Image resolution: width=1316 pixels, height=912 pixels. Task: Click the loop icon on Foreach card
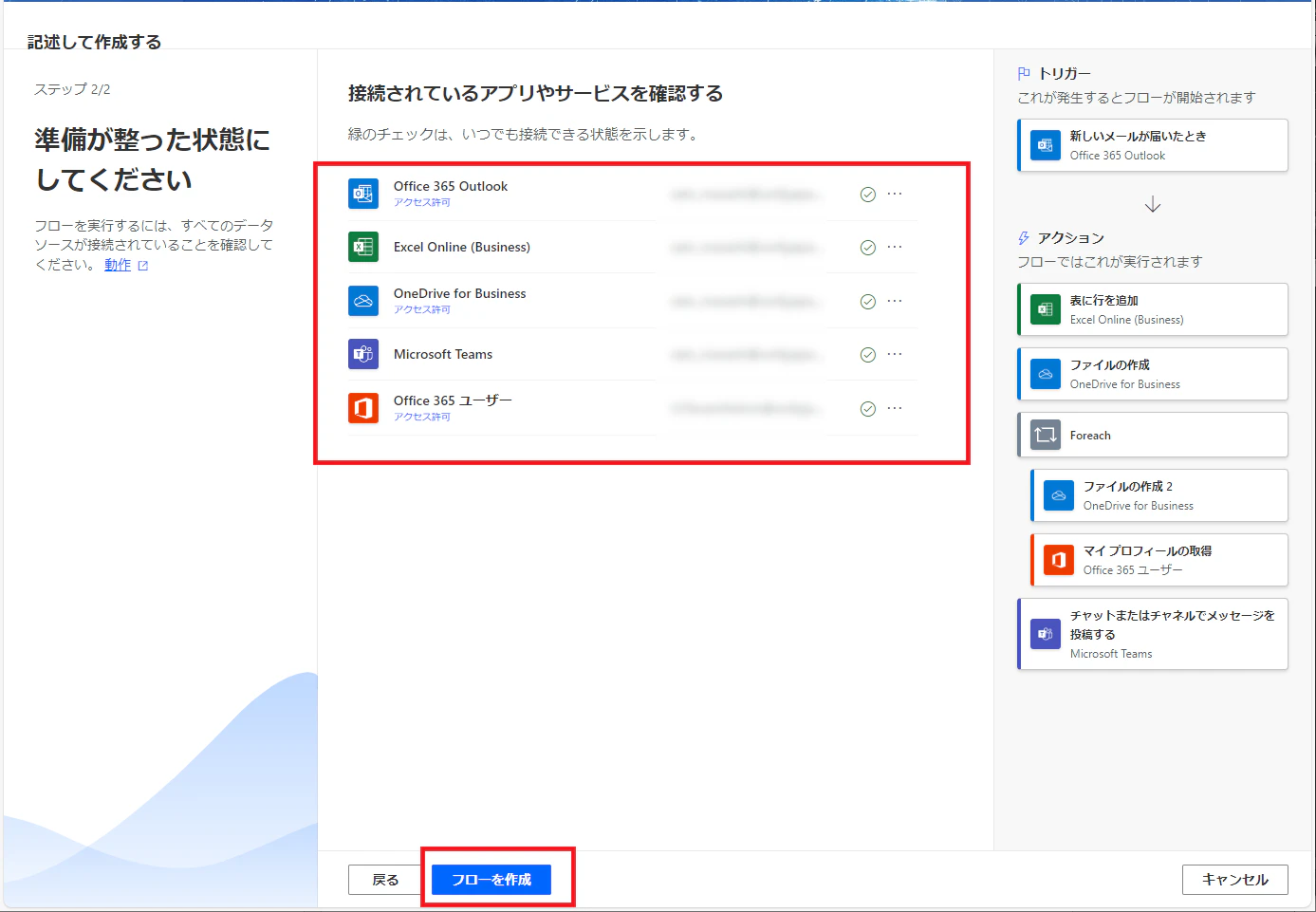(x=1046, y=435)
